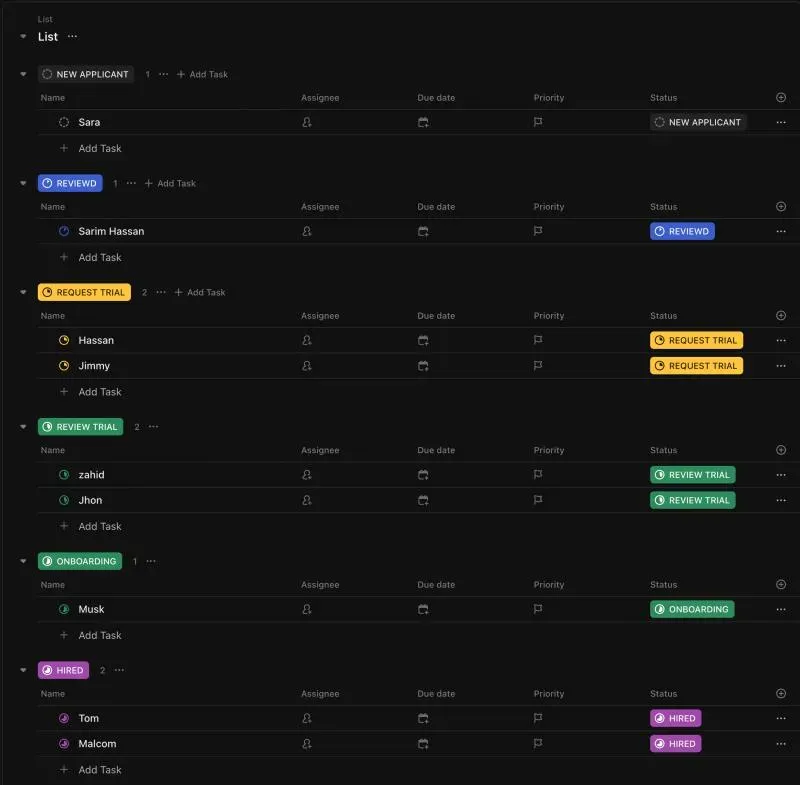Open the zahid task

(91, 475)
